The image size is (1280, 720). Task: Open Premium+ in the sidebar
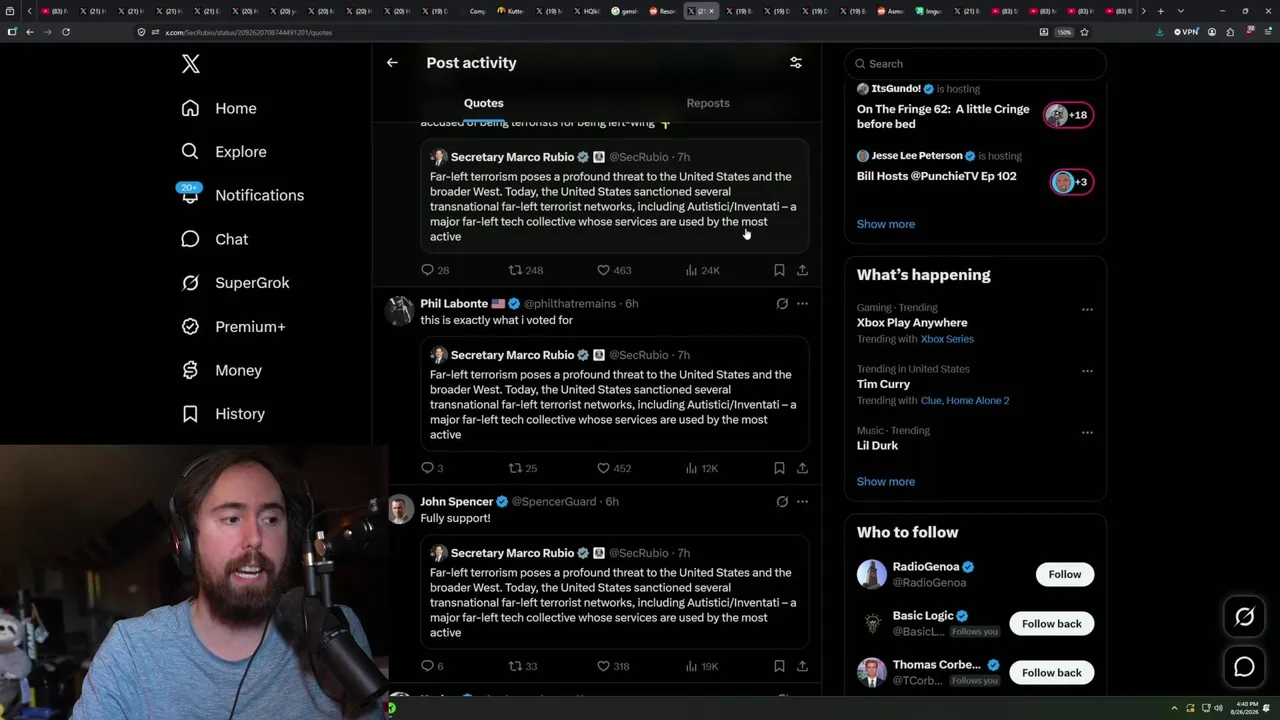tap(233, 327)
